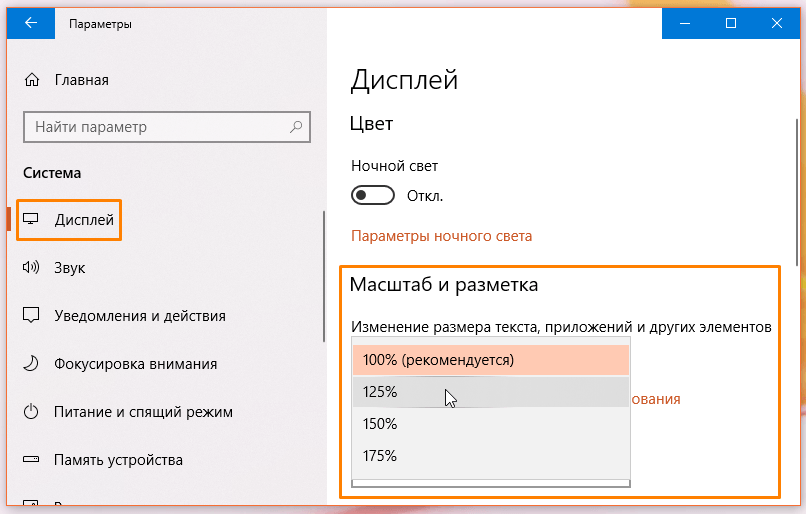Select 100% (рекомендуется) scale option
Viewport: 806px width, 514px height.
491,360
